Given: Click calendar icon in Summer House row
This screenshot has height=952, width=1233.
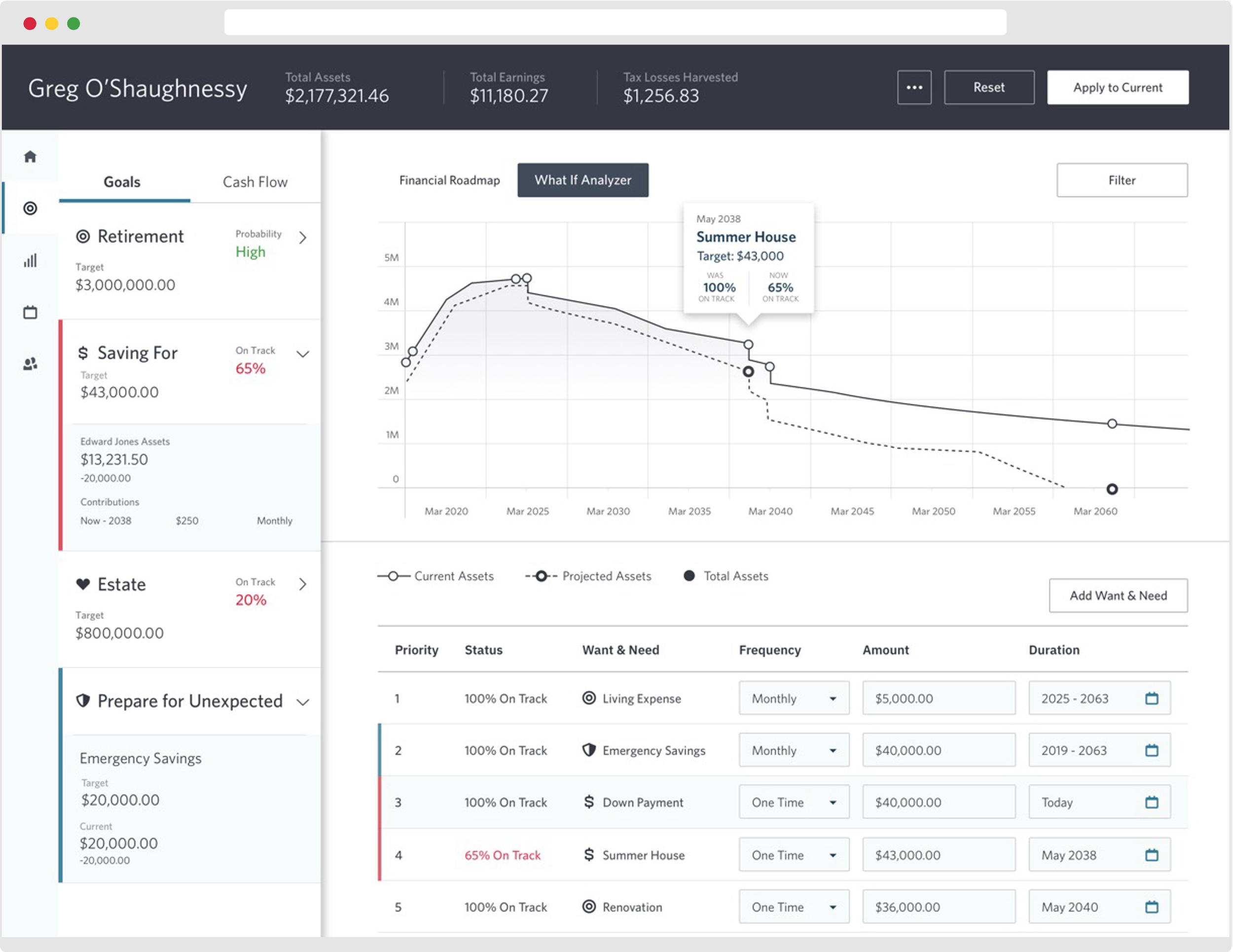Looking at the screenshot, I should point(1152,855).
